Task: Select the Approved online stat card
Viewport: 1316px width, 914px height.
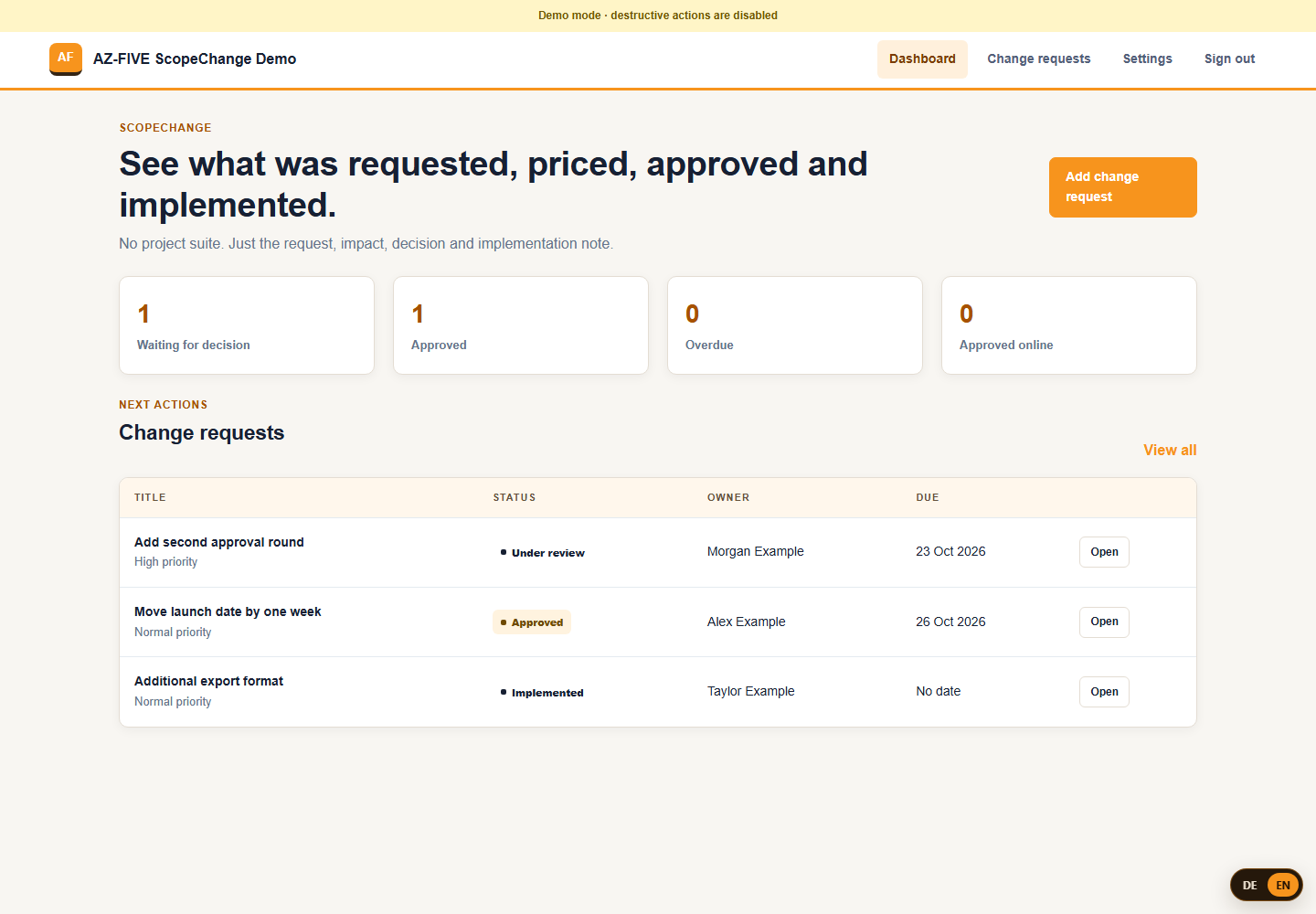Action: (1069, 325)
